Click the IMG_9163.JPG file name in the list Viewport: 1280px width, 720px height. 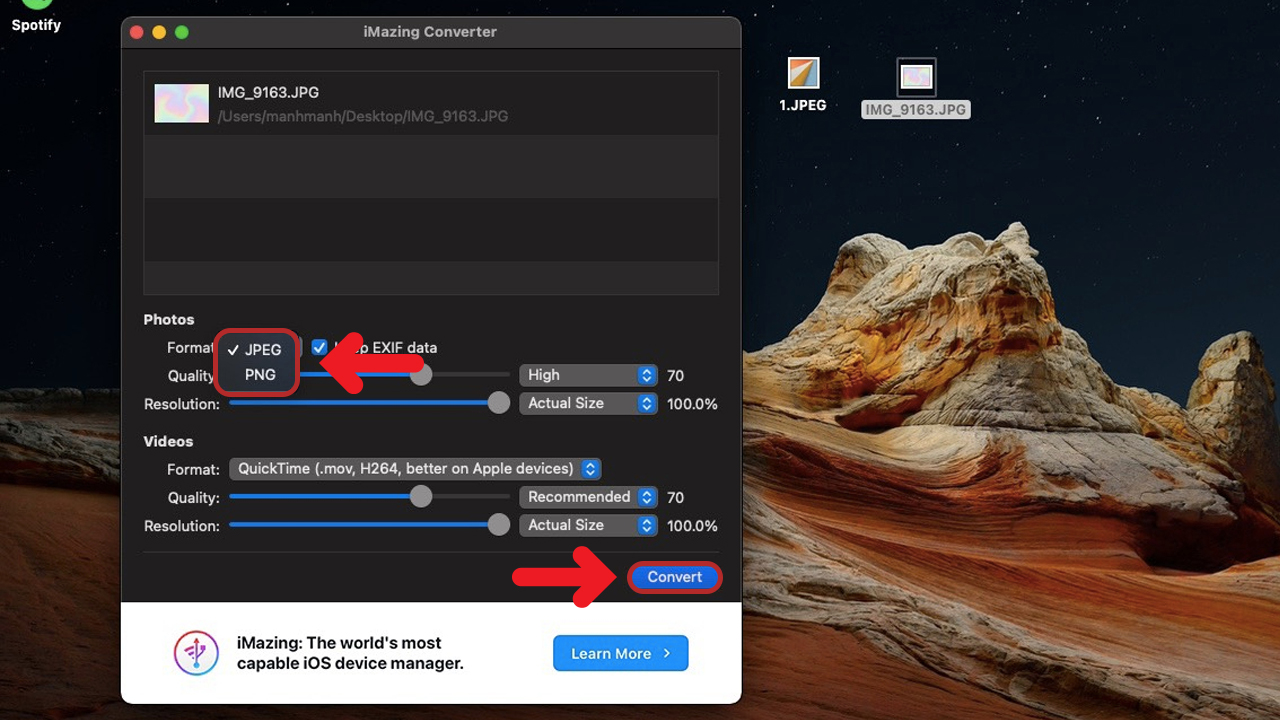[x=268, y=92]
